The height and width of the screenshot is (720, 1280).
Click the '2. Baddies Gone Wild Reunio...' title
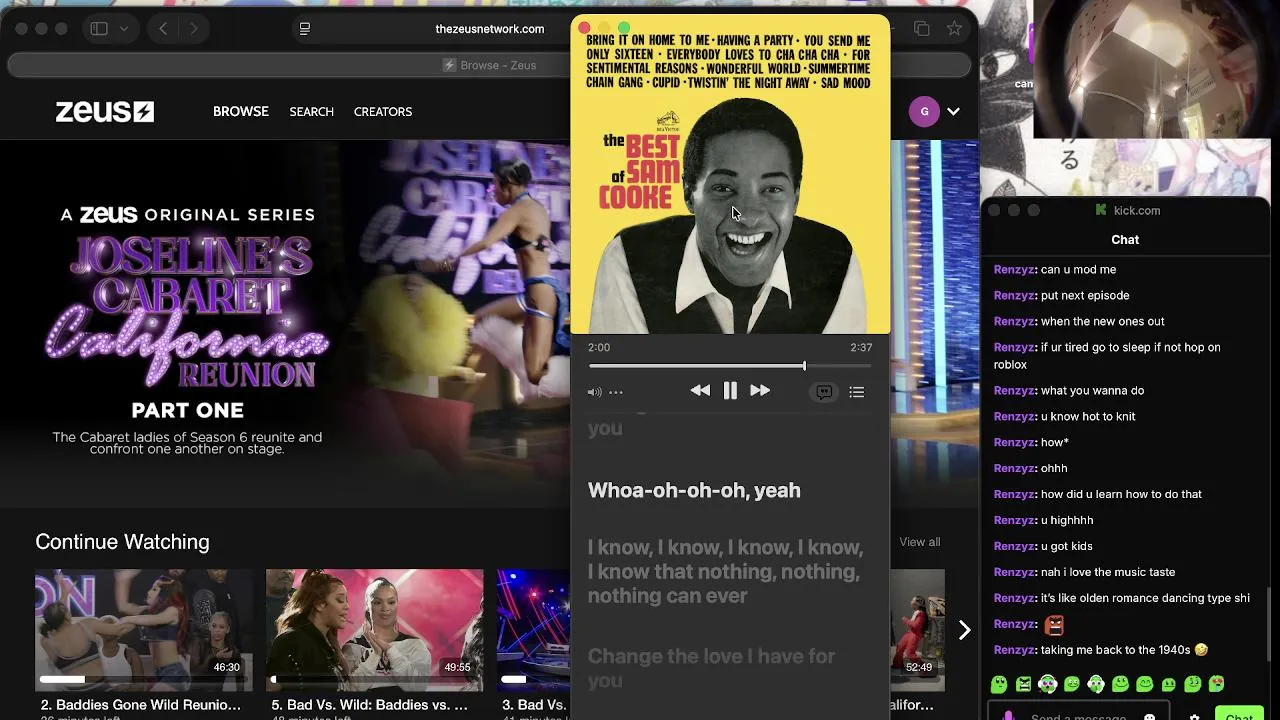pyautogui.click(x=140, y=705)
